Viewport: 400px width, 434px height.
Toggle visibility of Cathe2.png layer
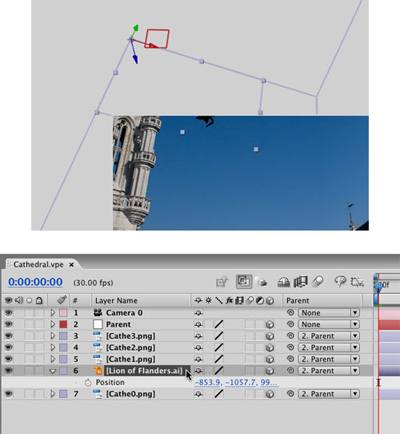(8, 348)
